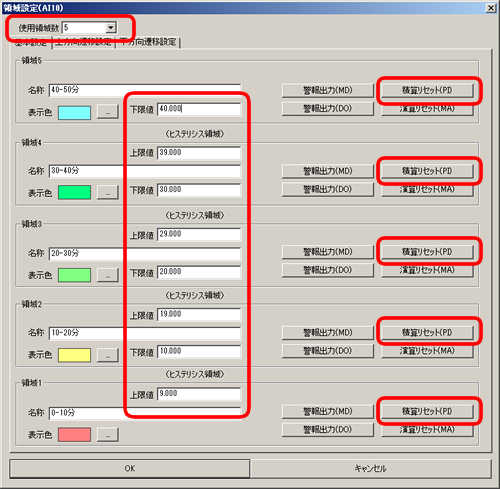This screenshot has width=500, height=489.
Task: Click the browse button beside 領域5 color
Action: pos(108,112)
